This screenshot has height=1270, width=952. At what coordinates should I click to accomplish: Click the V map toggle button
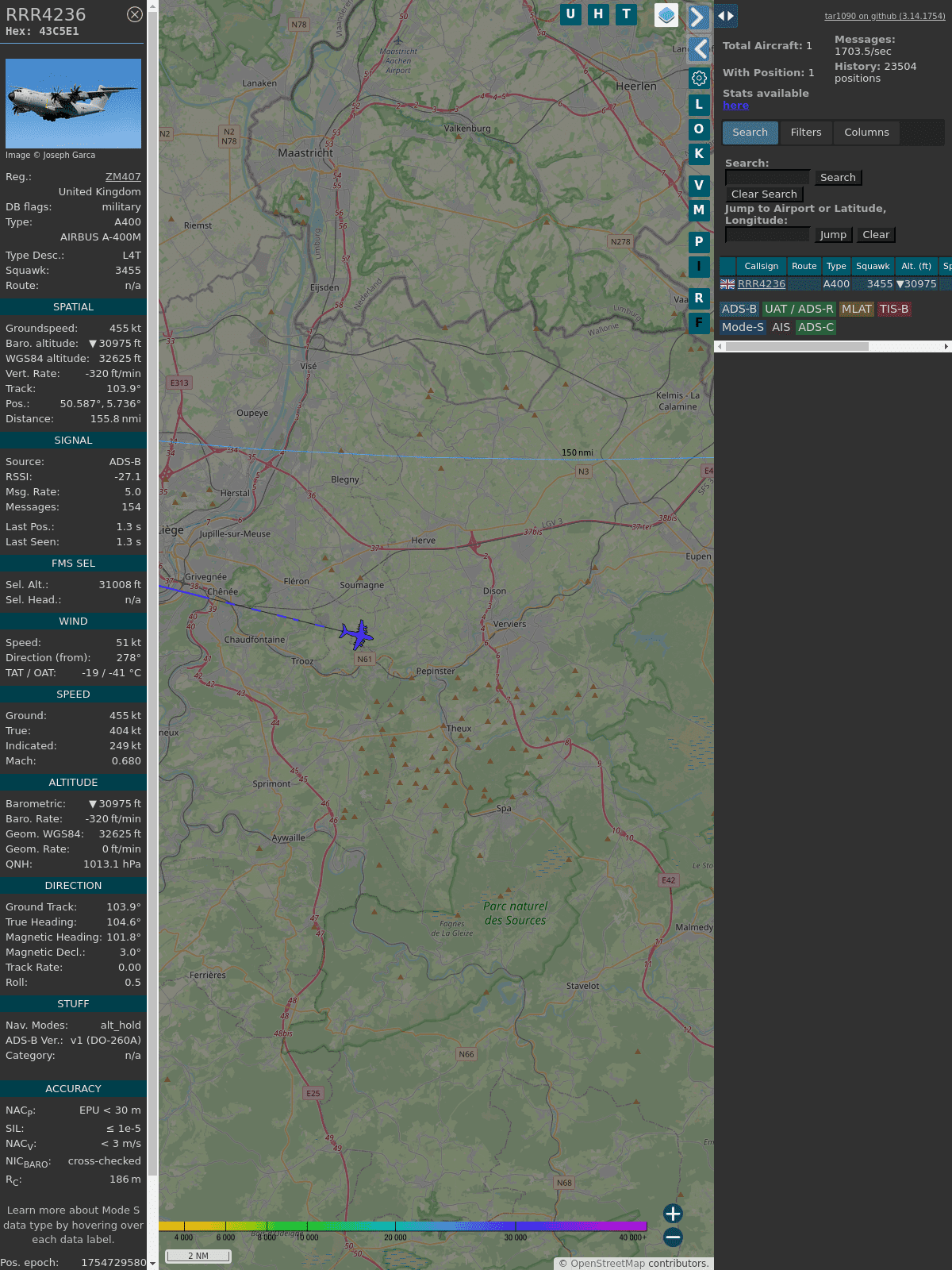[699, 185]
